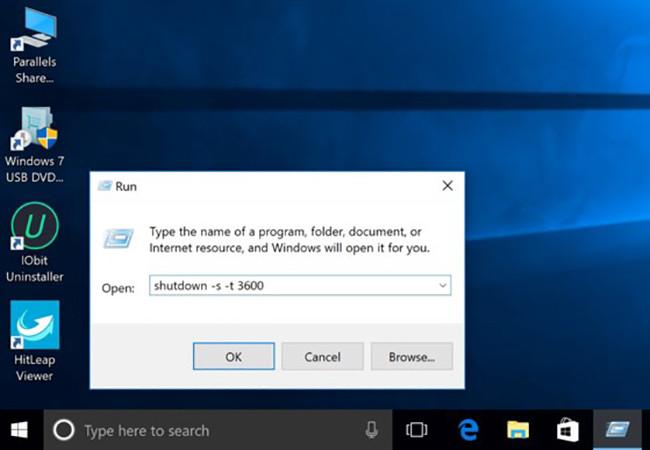
Task: Click the Run icon in title bar
Action: pos(105,186)
